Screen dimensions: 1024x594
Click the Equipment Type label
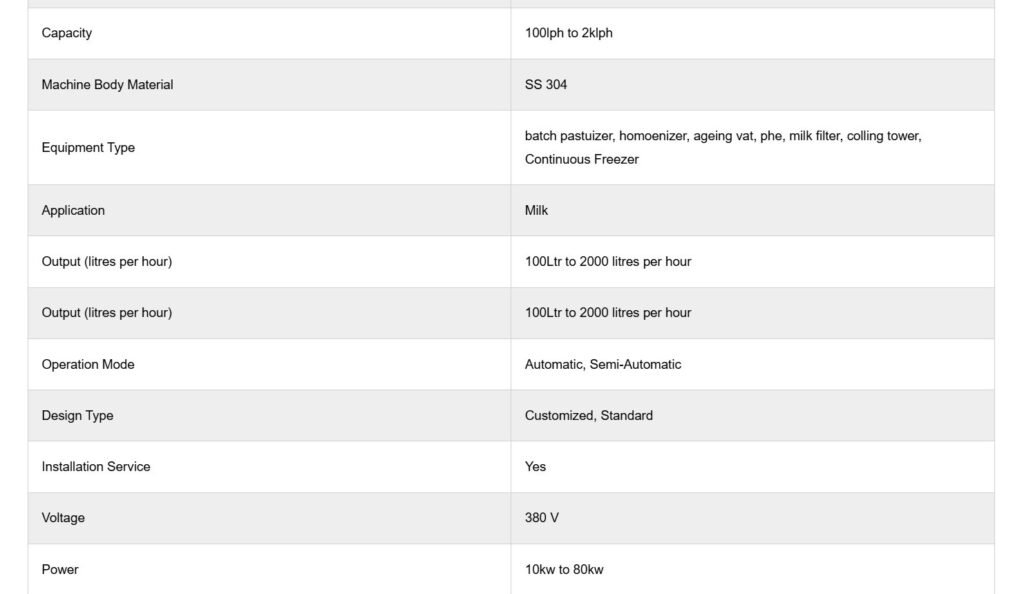(88, 148)
